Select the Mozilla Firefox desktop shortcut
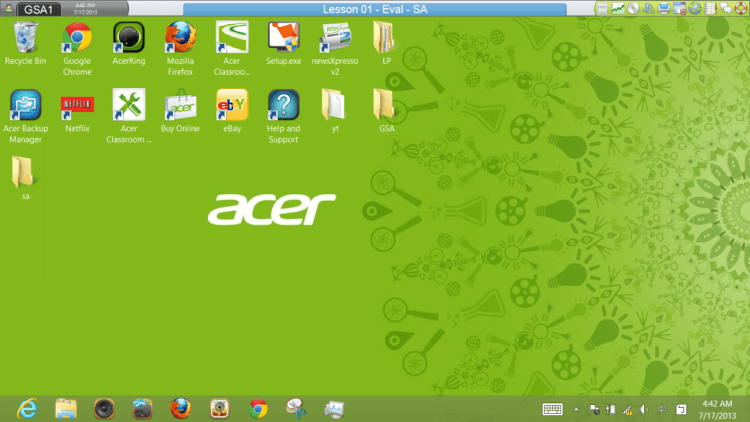The image size is (750, 422). (180, 49)
